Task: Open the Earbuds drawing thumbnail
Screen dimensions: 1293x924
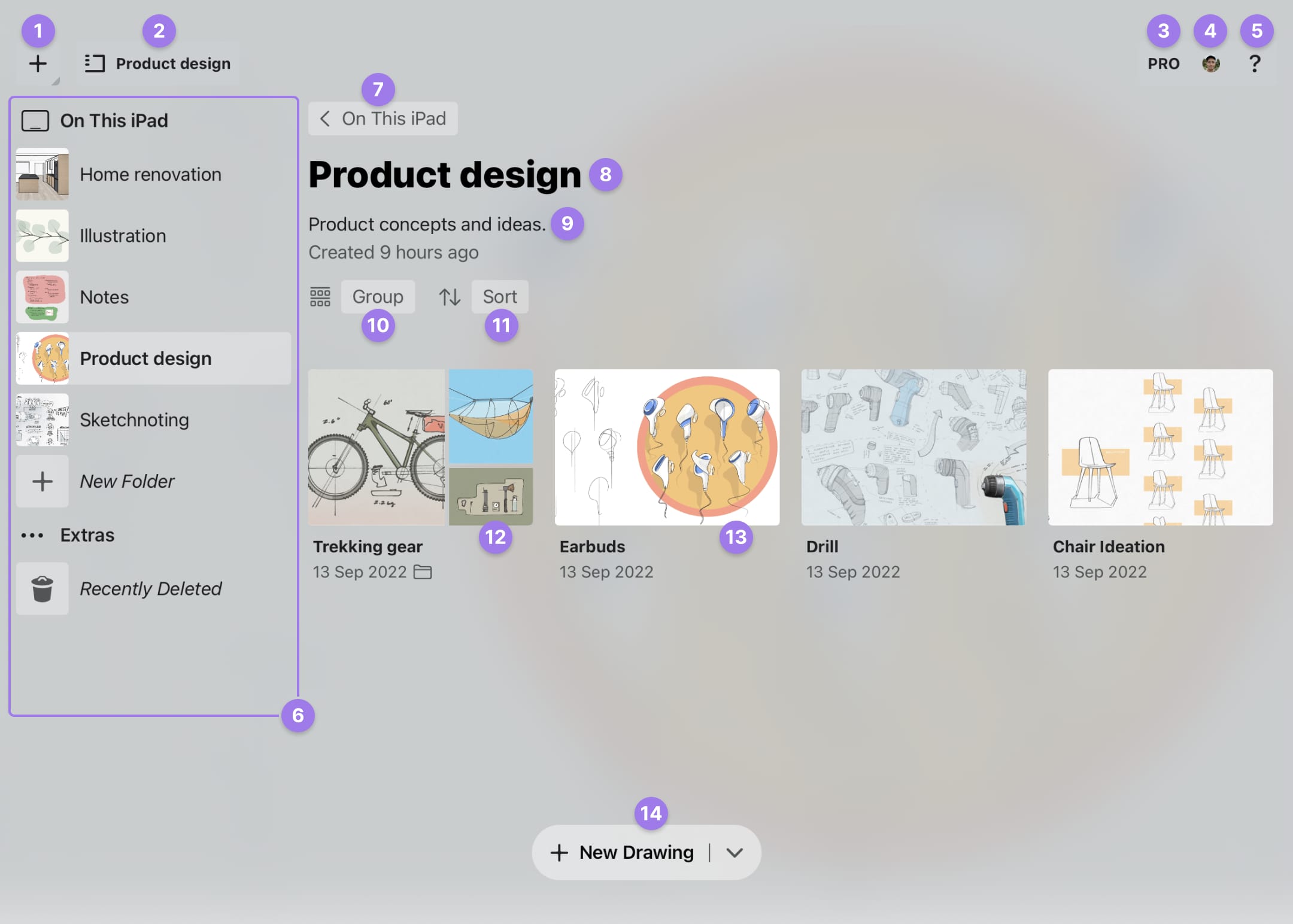Action: 667,448
